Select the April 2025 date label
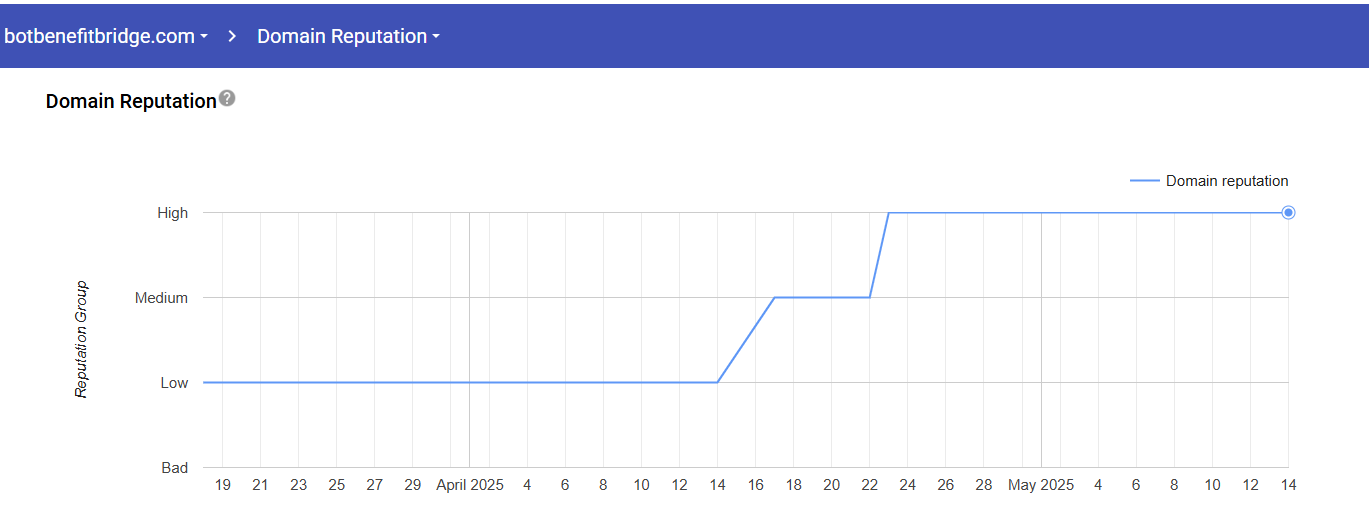The height and width of the screenshot is (525, 1369). [x=470, y=485]
